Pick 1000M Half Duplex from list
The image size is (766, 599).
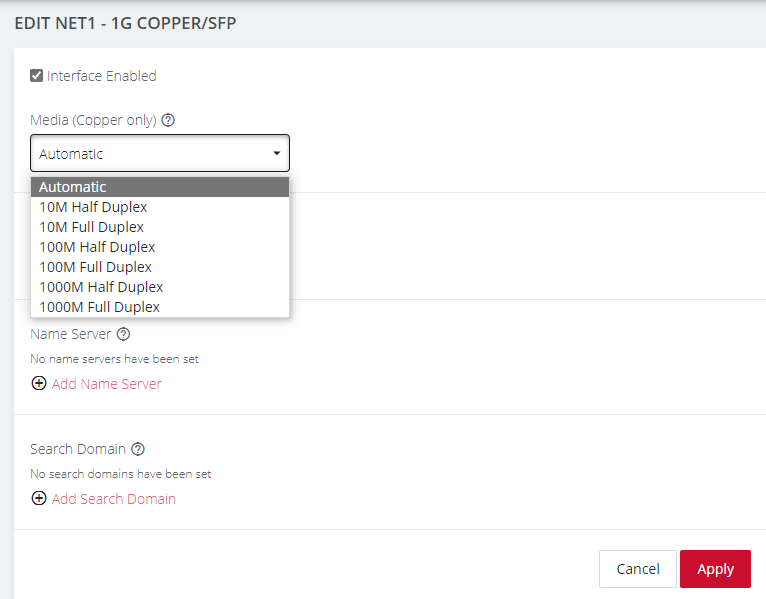coord(101,287)
